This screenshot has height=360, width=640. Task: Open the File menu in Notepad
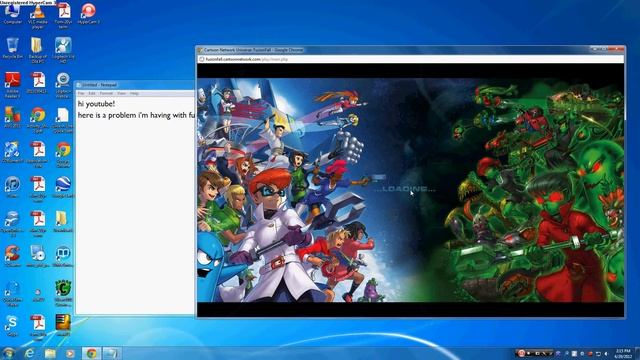point(81,93)
